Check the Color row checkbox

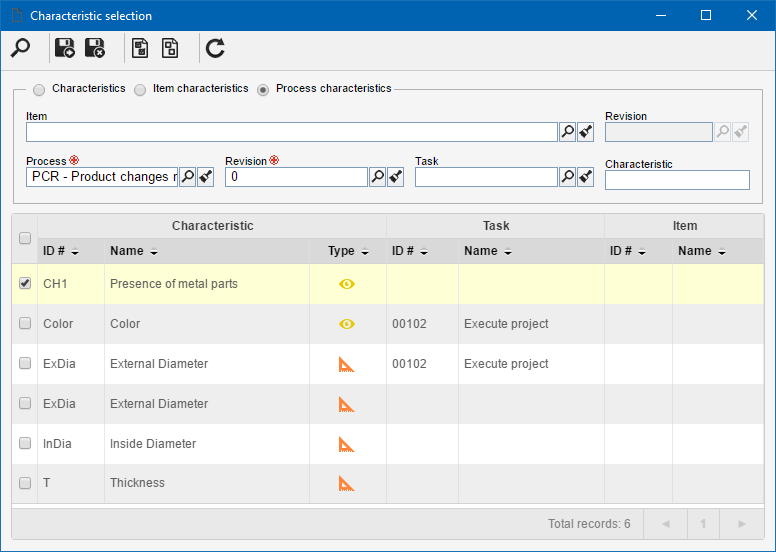click(x=25, y=323)
